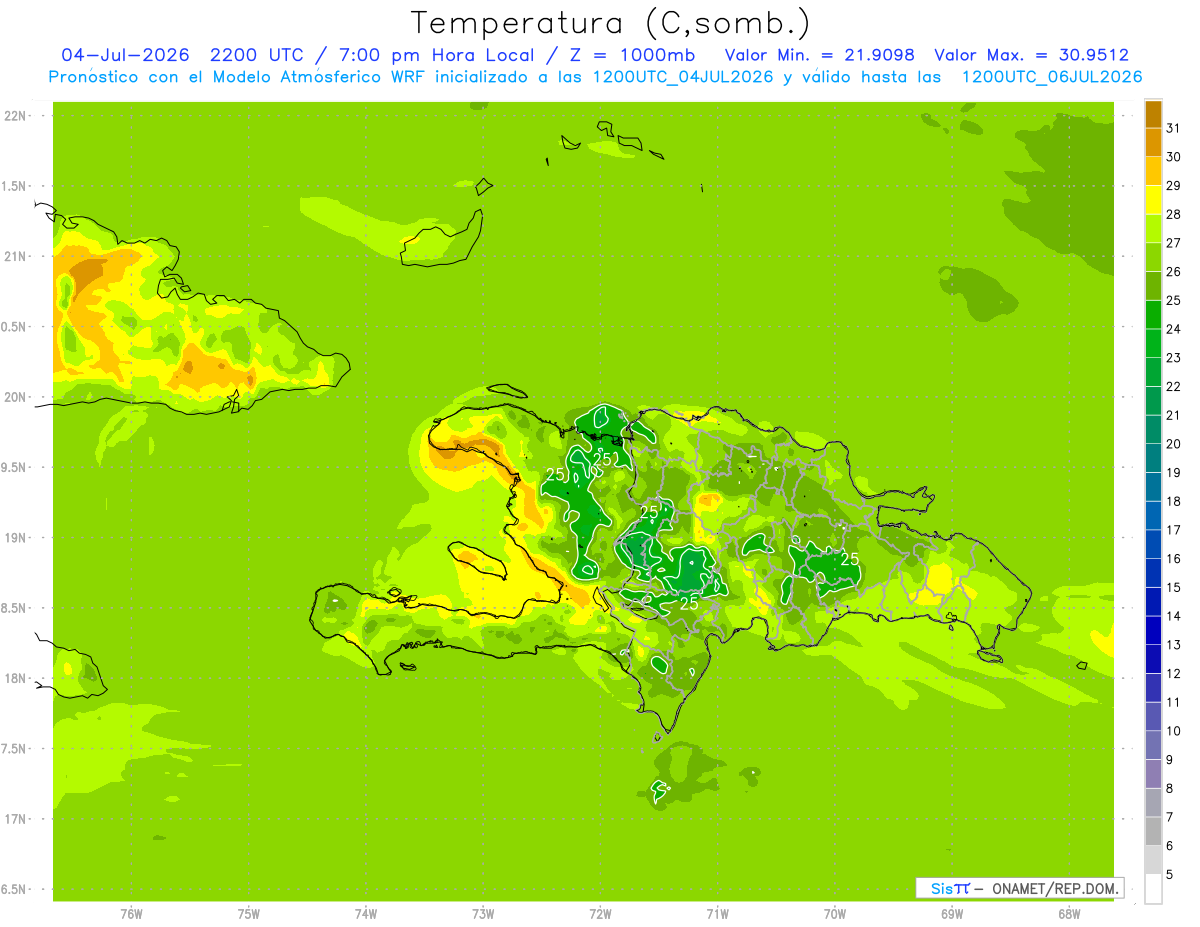Click the '25' value on the color legend
This screenshot has width=1200, height=927.
click(x=1174, y=300)
